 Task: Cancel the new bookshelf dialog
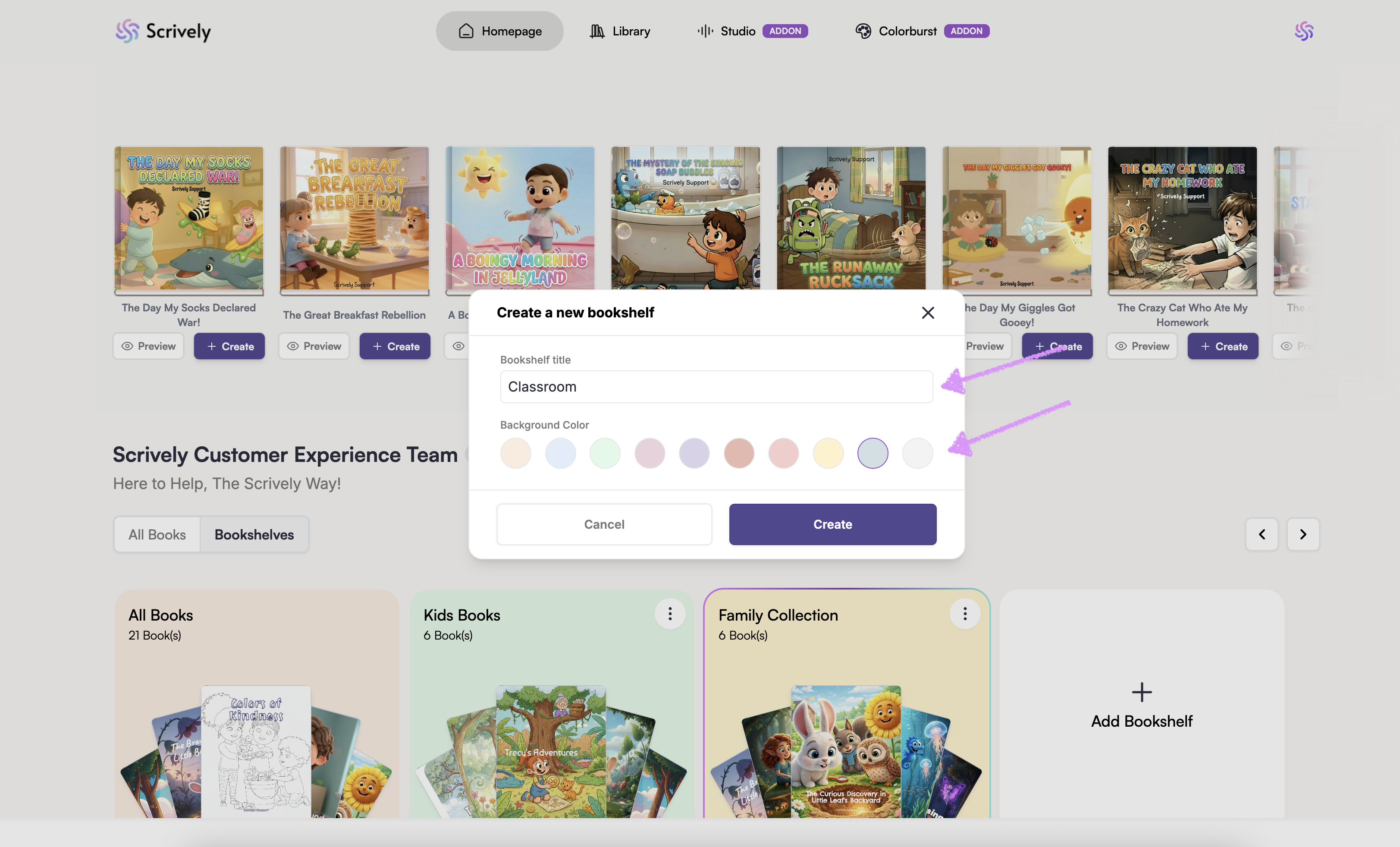[604, 524]
